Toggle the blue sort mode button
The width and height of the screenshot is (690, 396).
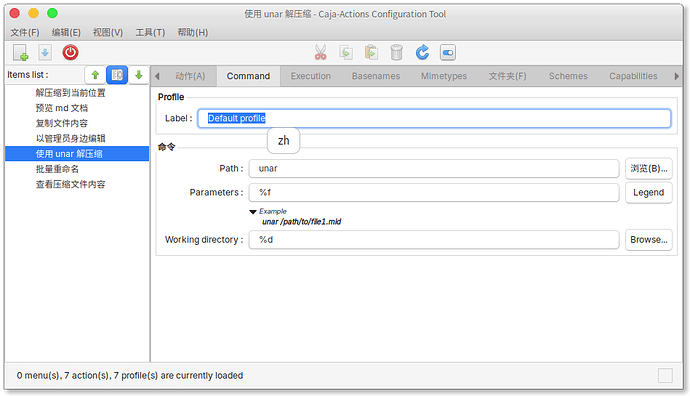click(x=117, y=75)
